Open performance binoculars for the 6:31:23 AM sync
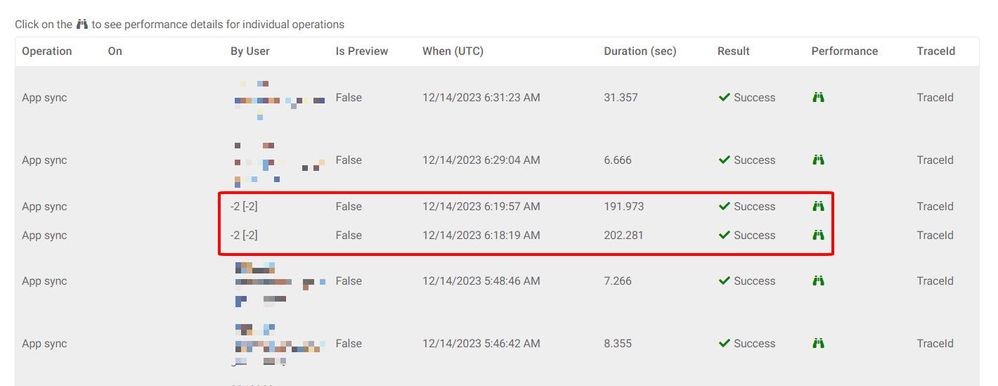 point(819,97)
